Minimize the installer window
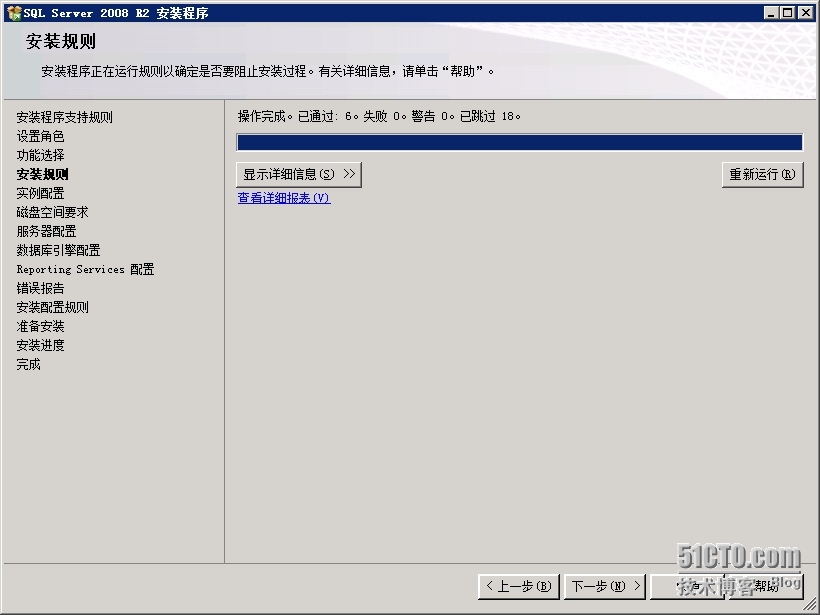Viewport: 820px width, 615px height. click(x=771, y=13)
